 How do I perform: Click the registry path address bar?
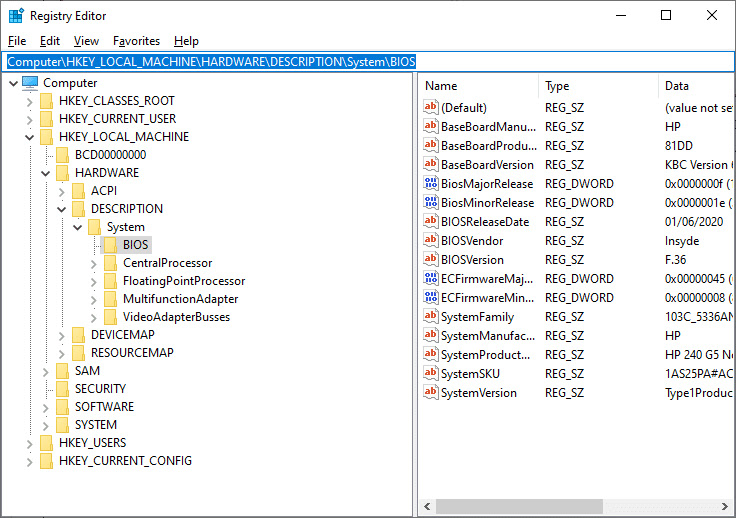pos(368,62)
